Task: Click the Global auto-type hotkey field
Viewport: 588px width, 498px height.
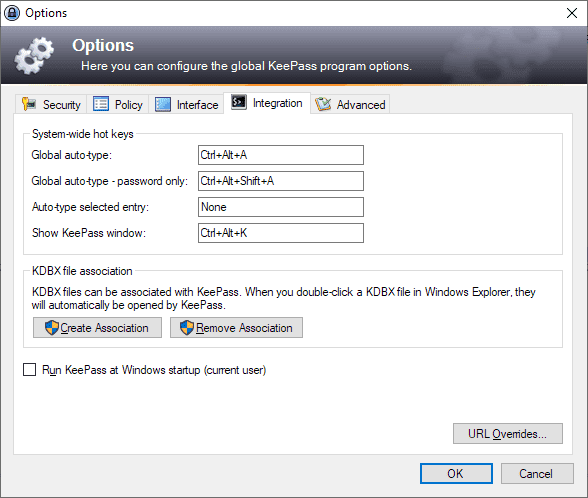Action: tap(281, 155)
